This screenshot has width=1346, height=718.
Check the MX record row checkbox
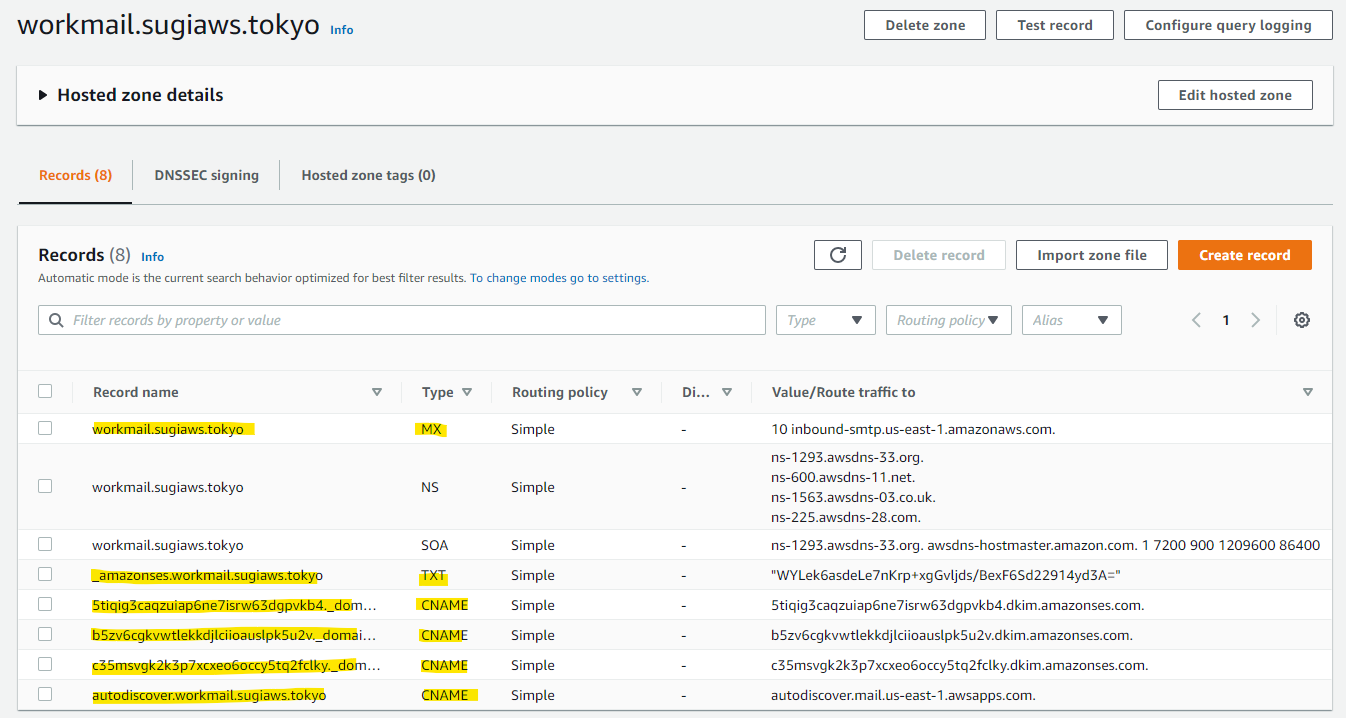(x=45, y=428)
